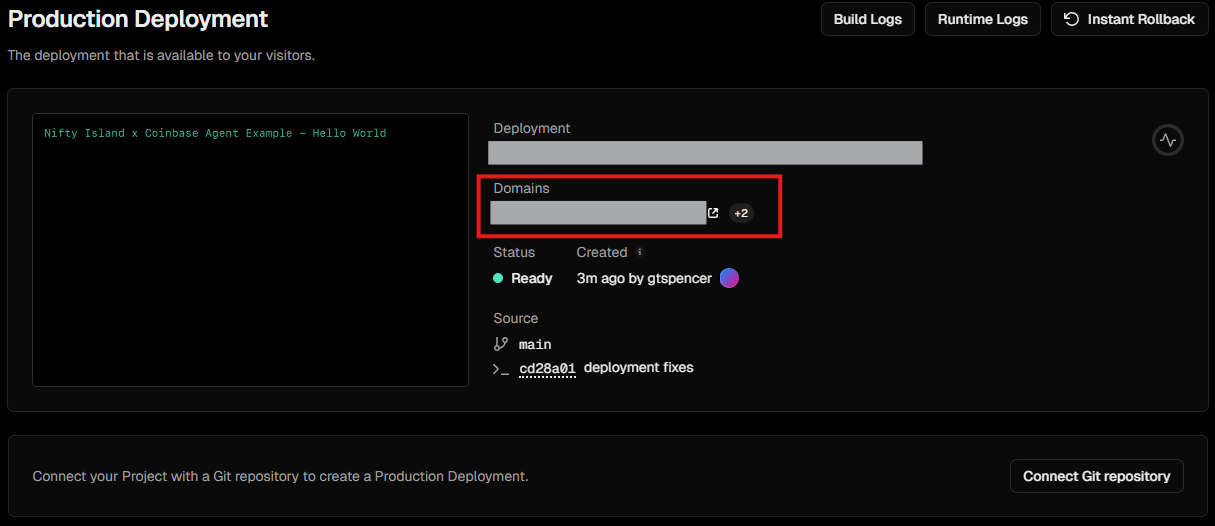
Task: Open Runtime Logs
Action: pyautogui.click(x=982, y=19)
